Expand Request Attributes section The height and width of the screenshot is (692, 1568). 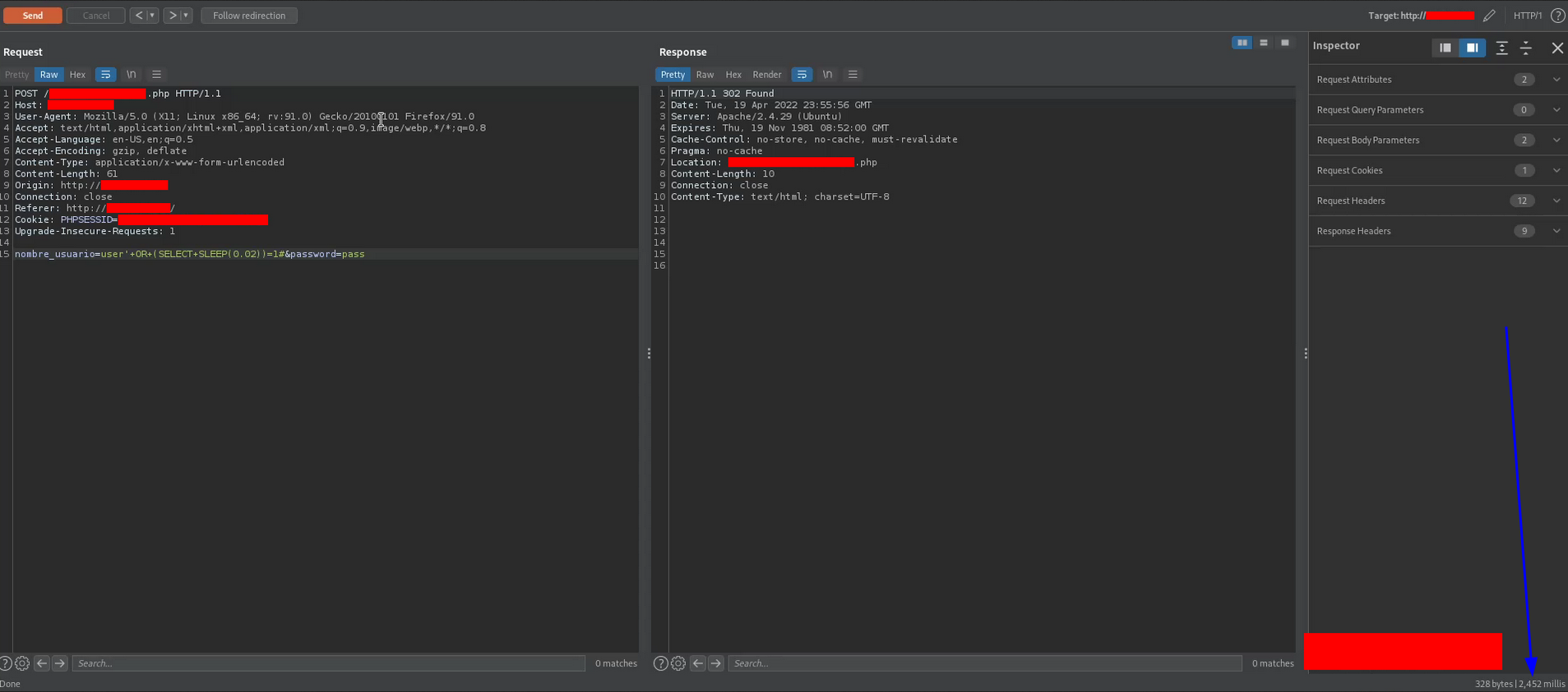coord(1438,80)
